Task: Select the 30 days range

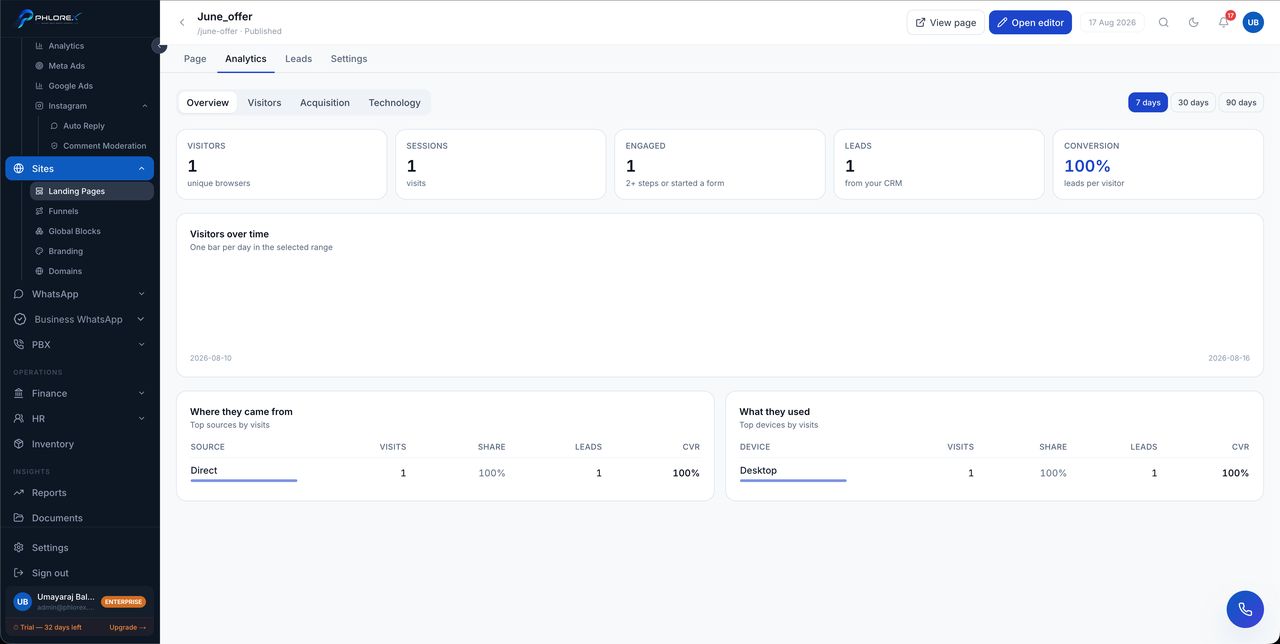Action: coord(1193,102)
